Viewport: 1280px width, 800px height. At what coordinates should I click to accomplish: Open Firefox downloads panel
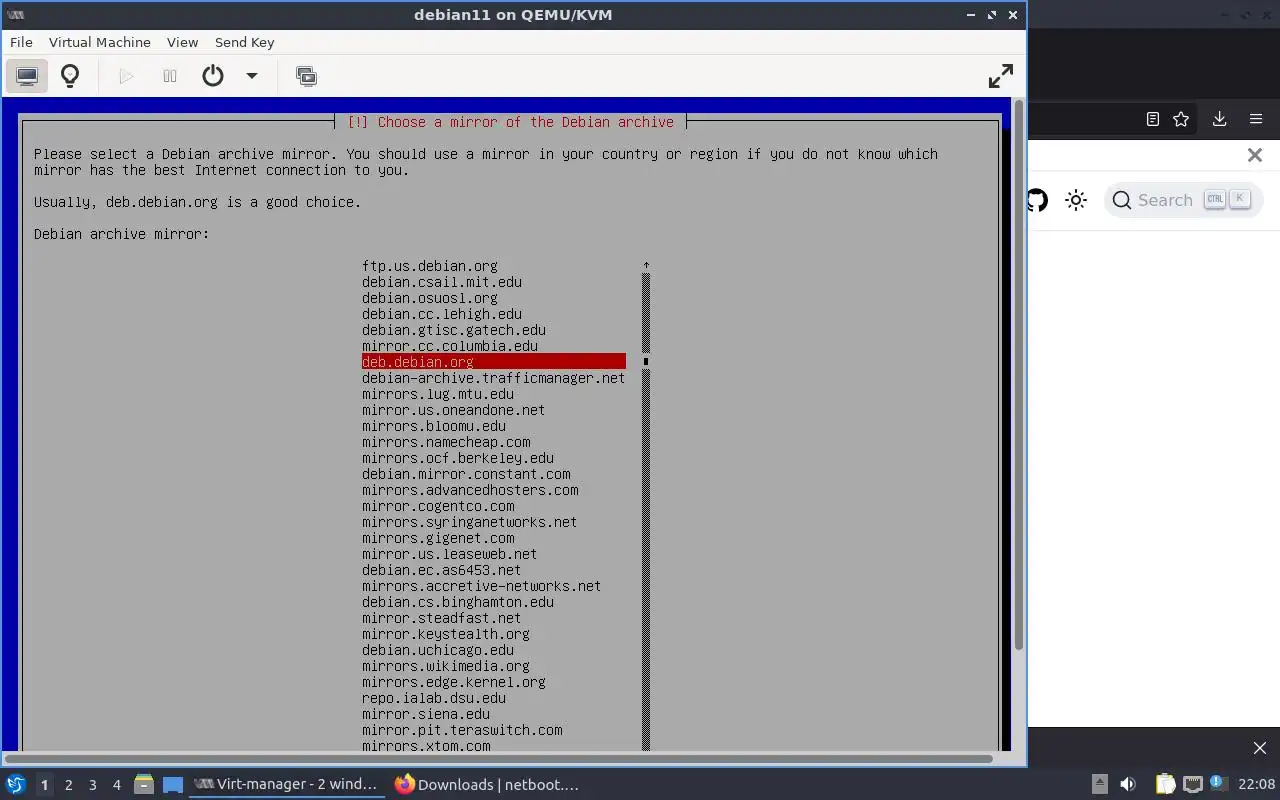1219,119
